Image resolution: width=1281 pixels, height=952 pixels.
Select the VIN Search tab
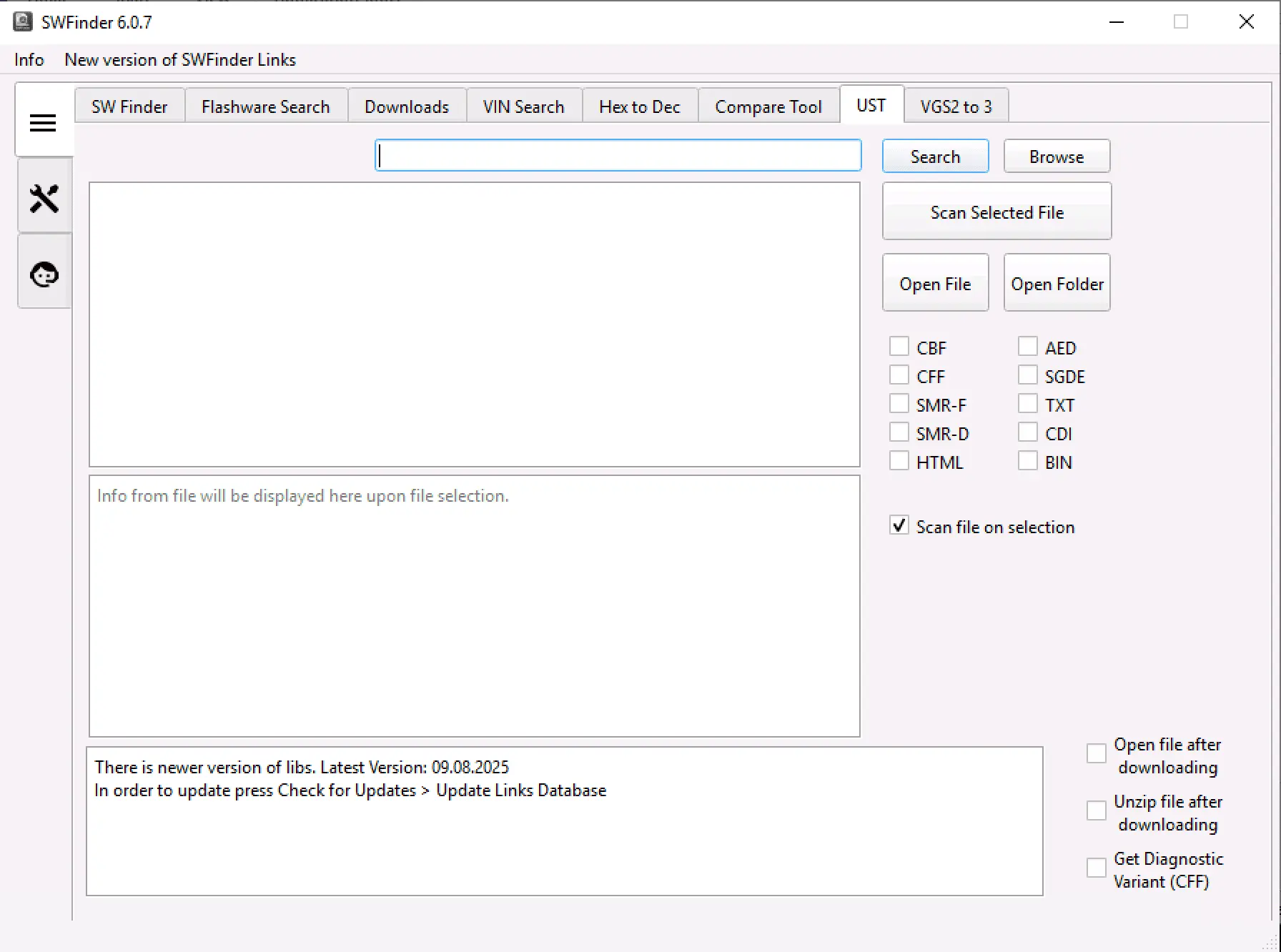(524, 106)
